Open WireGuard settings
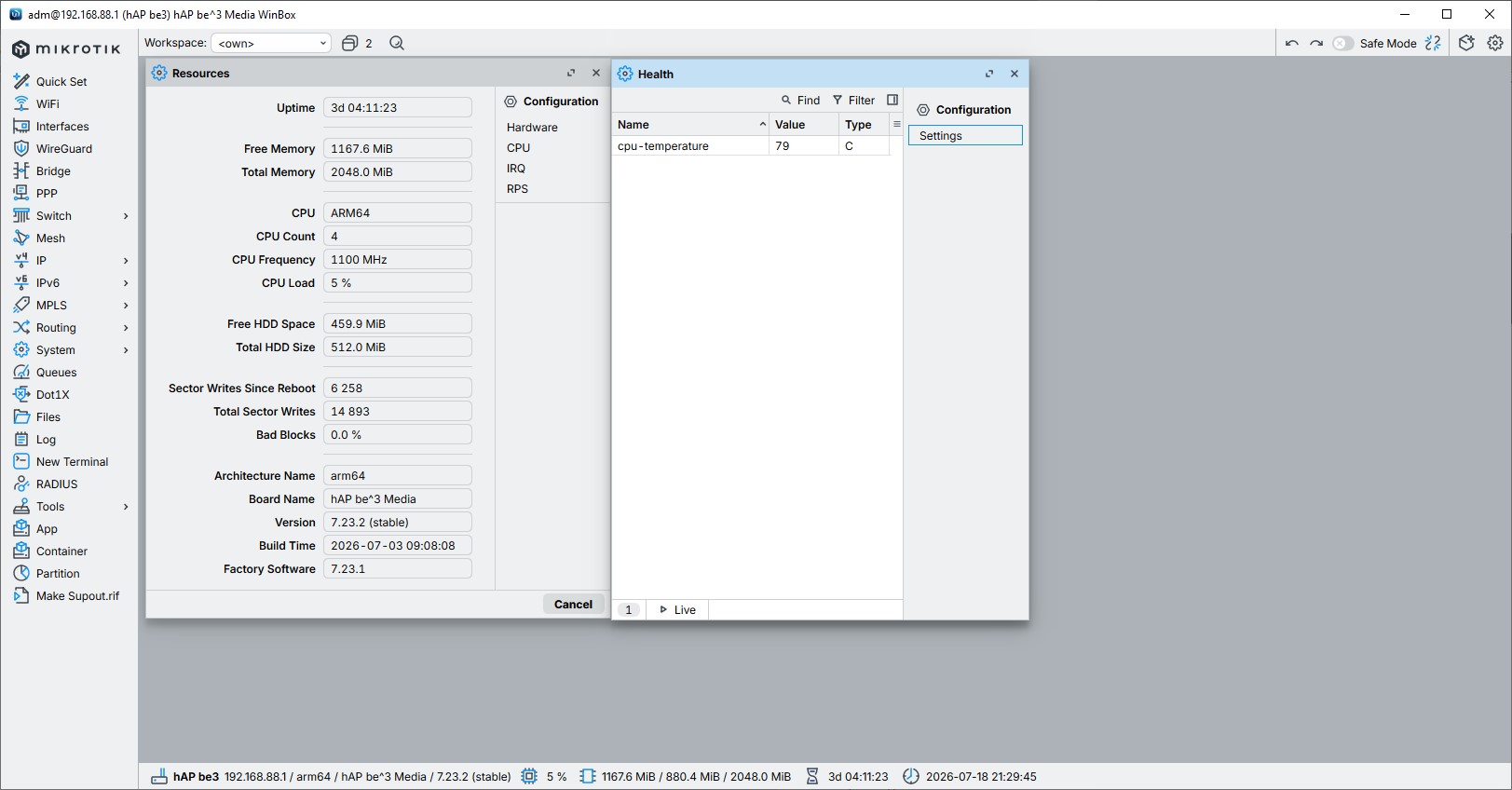This screenshot has width=1512, height=790. [x=64, y=148]
